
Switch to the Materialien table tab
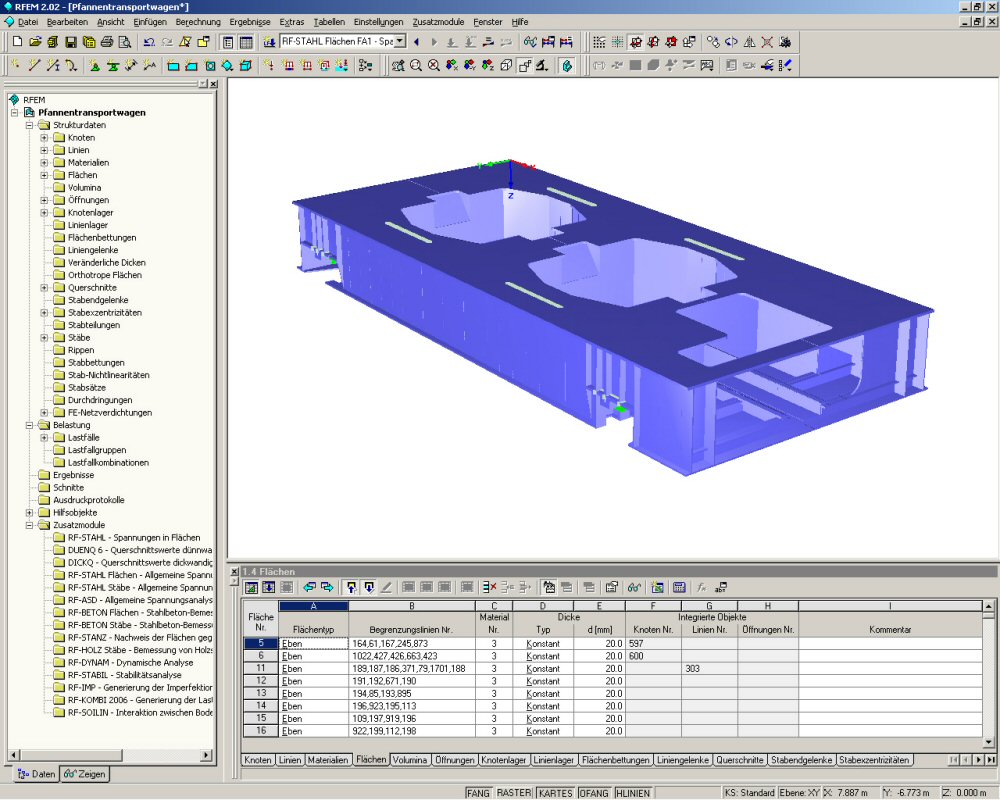coord(328,760)
